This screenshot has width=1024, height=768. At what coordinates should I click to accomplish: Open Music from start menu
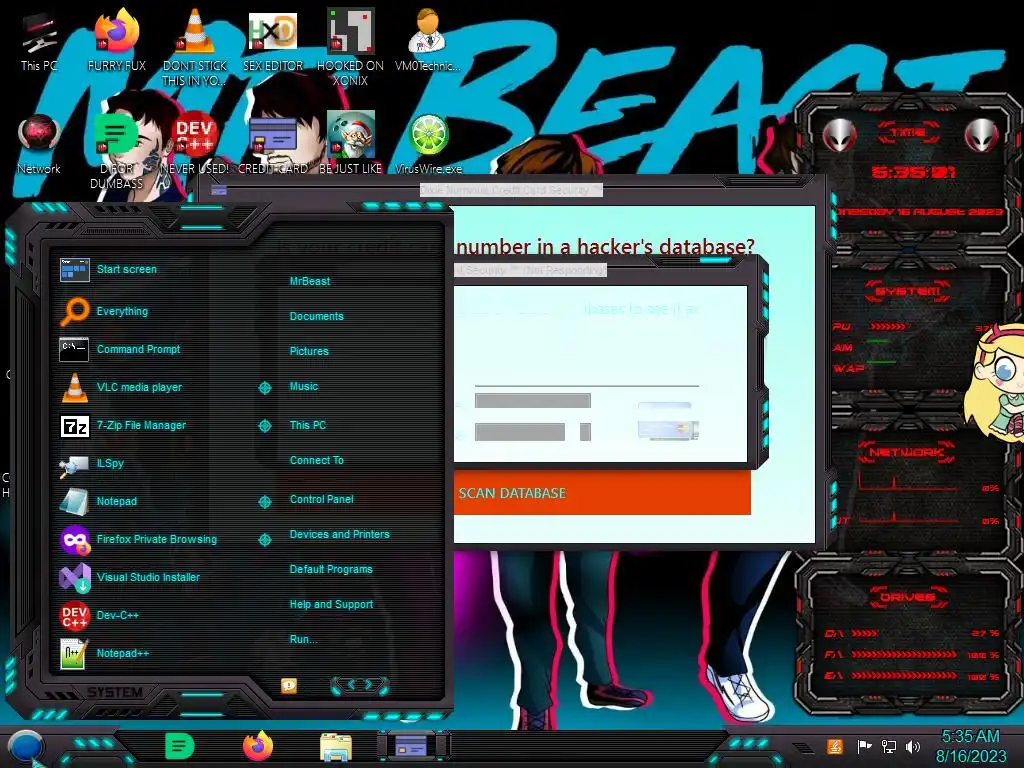point(304,386)
